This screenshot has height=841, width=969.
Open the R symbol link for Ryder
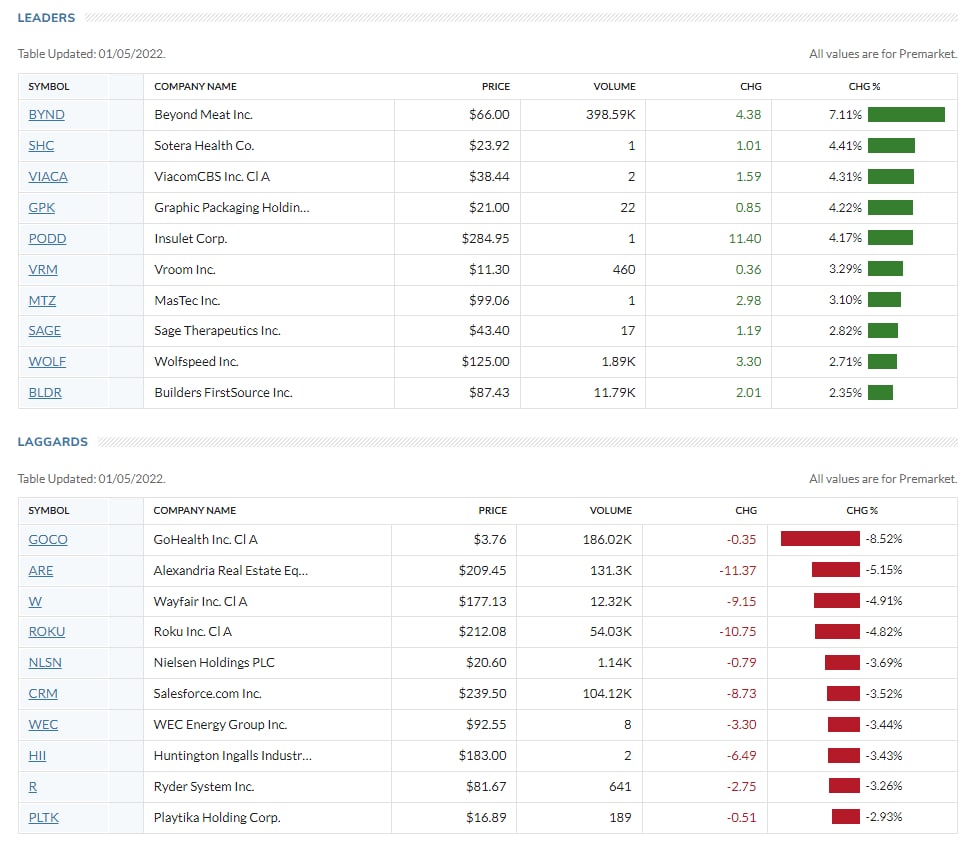pos(33,786)
